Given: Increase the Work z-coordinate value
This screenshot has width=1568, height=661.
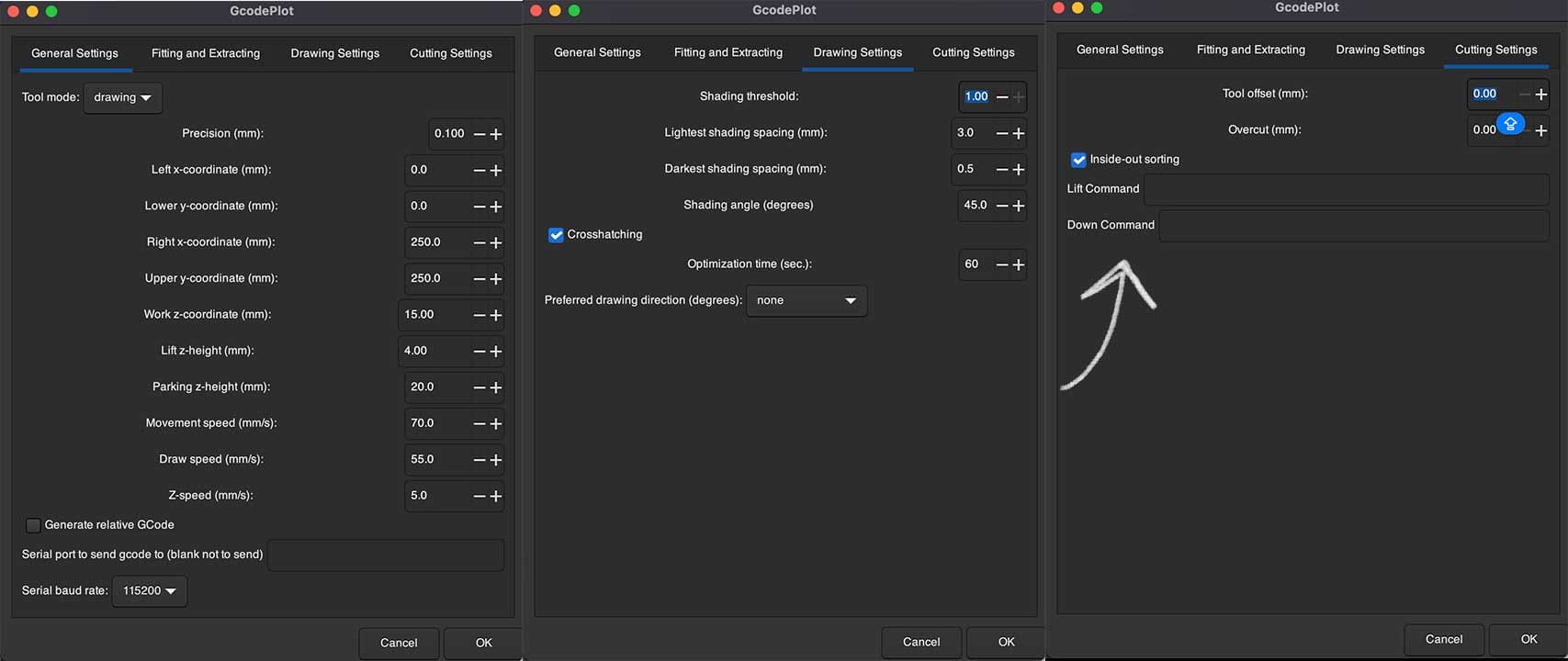Looking at the screenshot, I should point(496,315).
